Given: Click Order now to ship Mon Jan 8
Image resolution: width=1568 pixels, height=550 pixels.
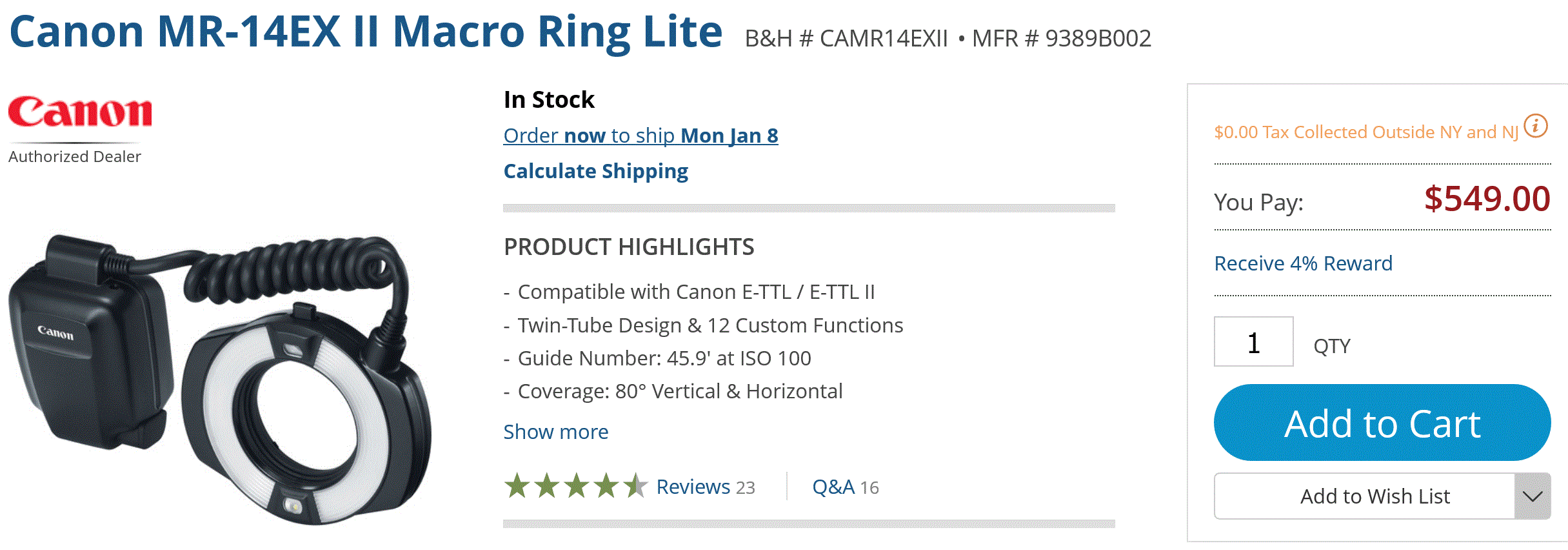Looking at the screenshot, I should point(640,136).
